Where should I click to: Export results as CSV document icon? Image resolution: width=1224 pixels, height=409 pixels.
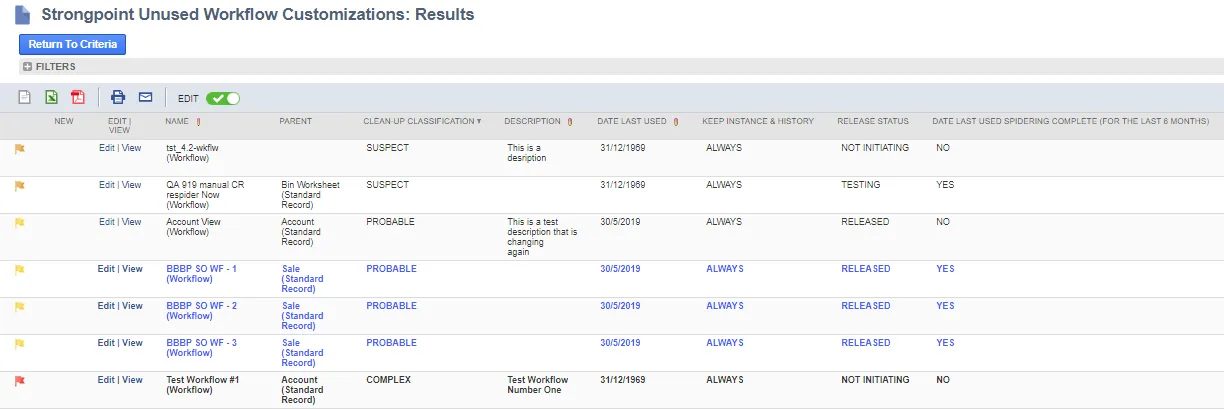tap(26, 97)
